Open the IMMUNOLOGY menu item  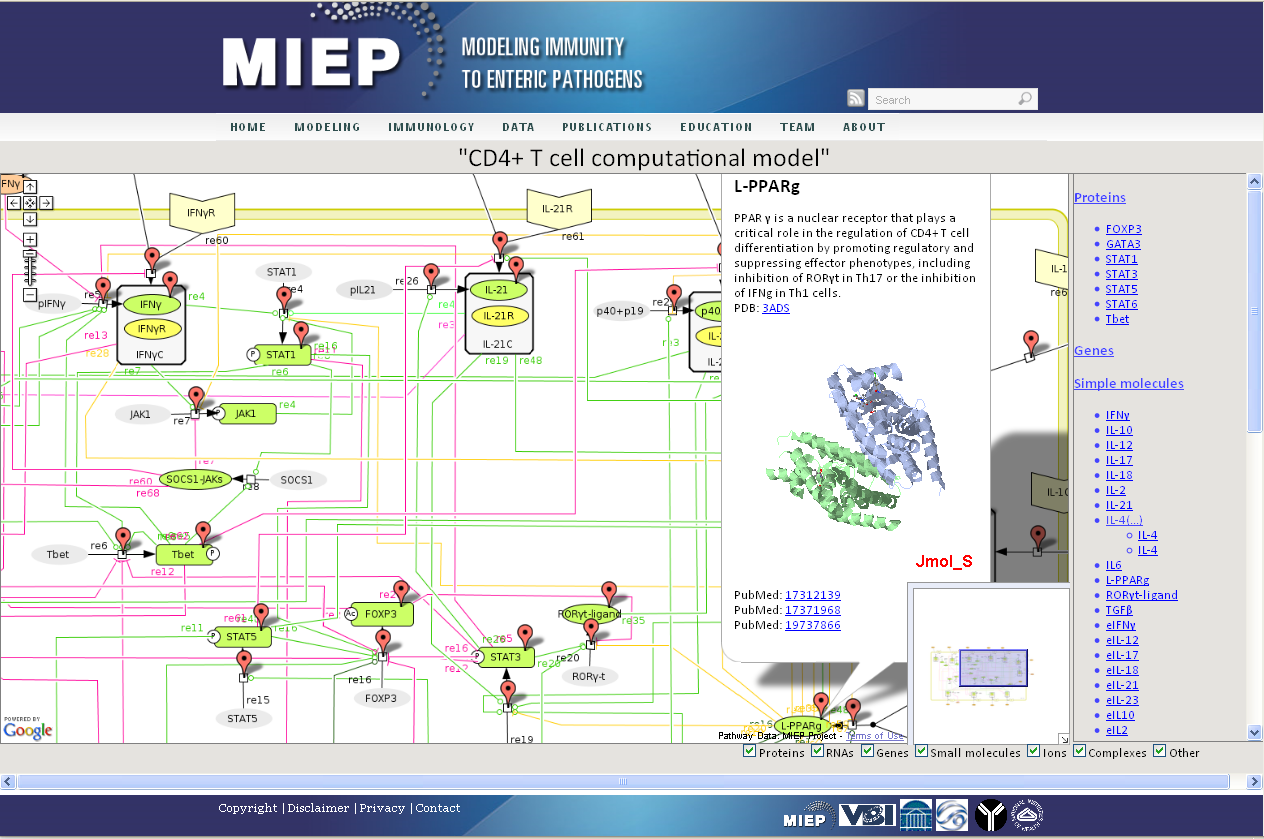click(x=431, y=127)
